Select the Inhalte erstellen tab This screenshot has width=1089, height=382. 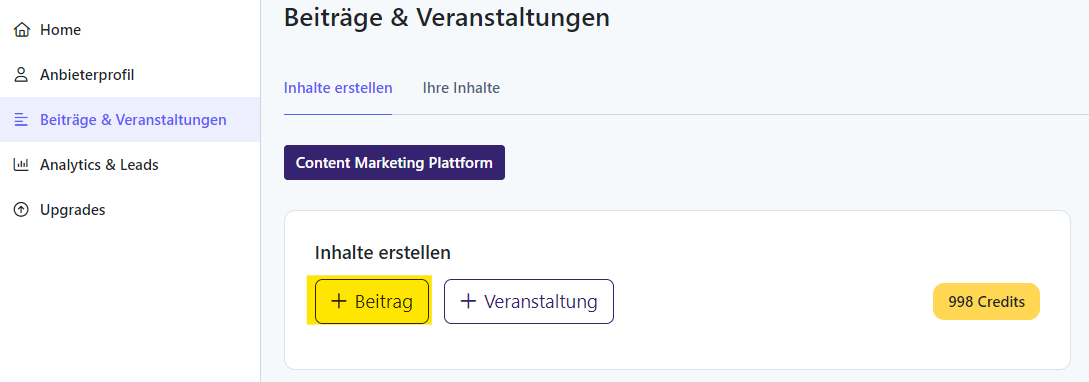[338, 88]
